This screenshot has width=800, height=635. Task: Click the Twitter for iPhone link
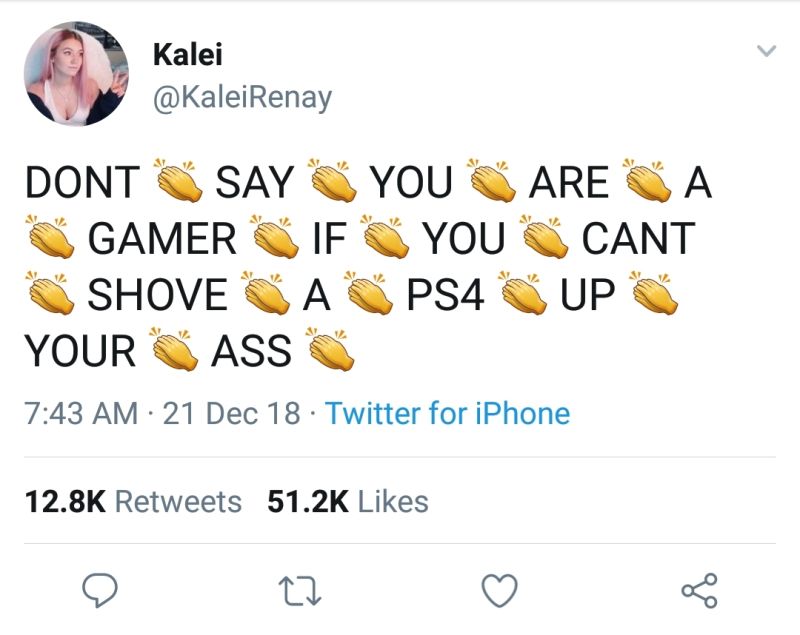pos(447,413)
